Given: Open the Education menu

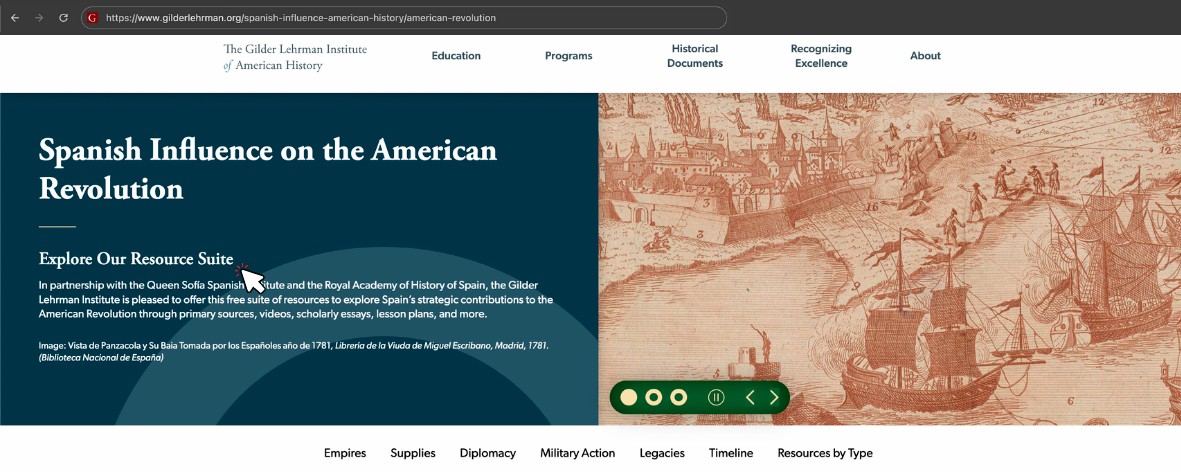Looking at the screenshot, I should (456, 56).
